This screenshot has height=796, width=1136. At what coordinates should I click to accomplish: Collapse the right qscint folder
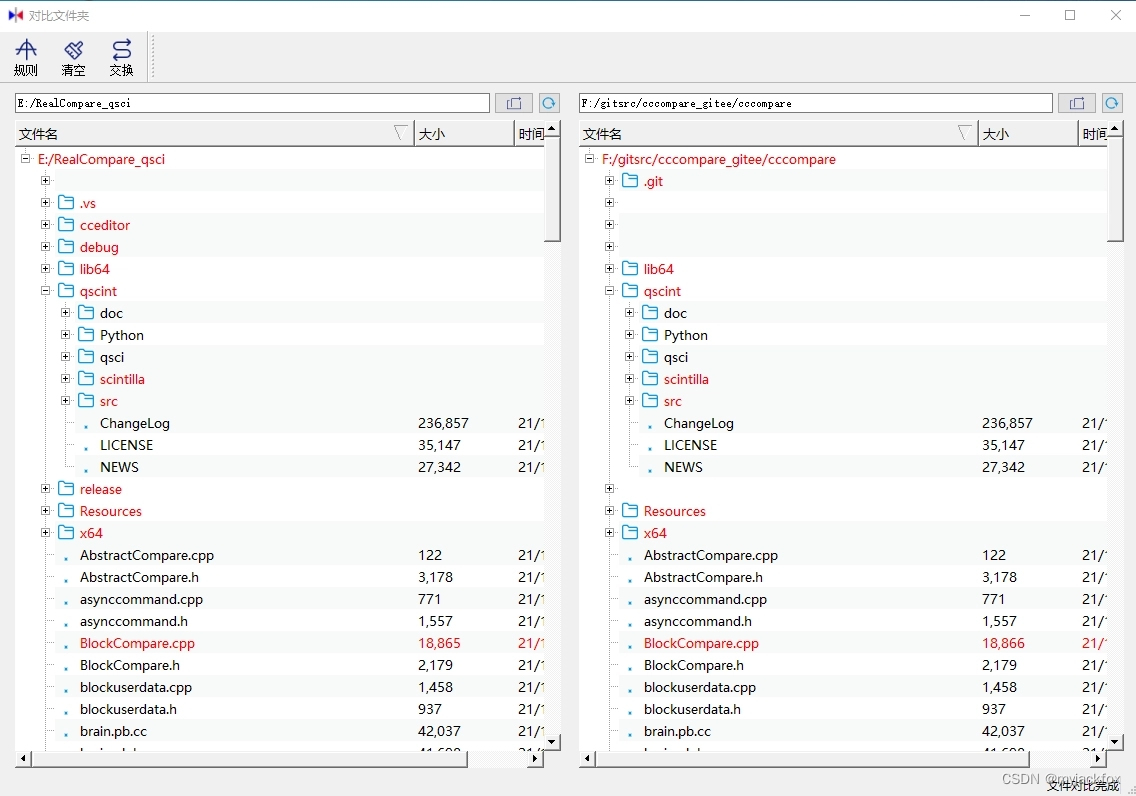tap(609, 290)
